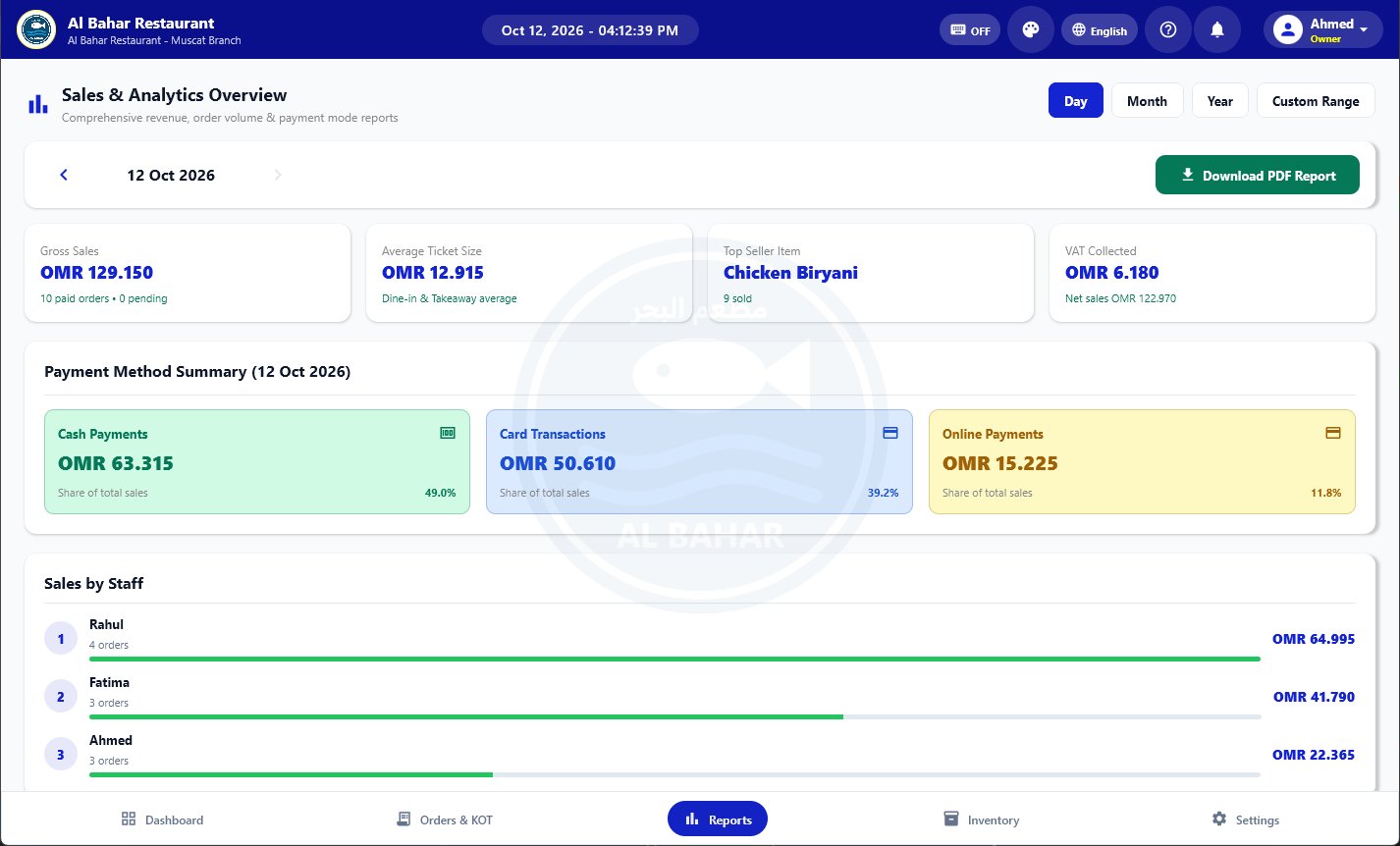Viewport: 1400px width, 846px height.
Task: Click the Card Transactions card icon
Action: (890, 433)
